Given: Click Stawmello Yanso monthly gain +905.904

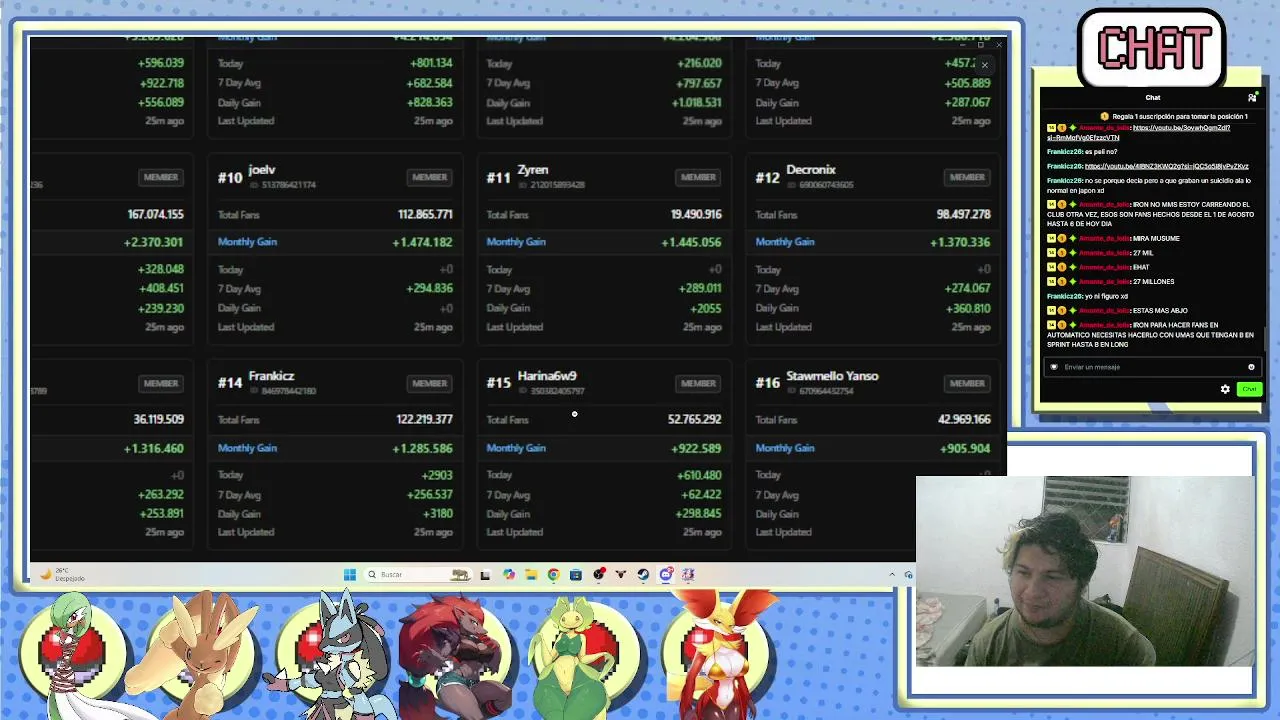Looking at the screenshot, I should click(x=965, y=448).
